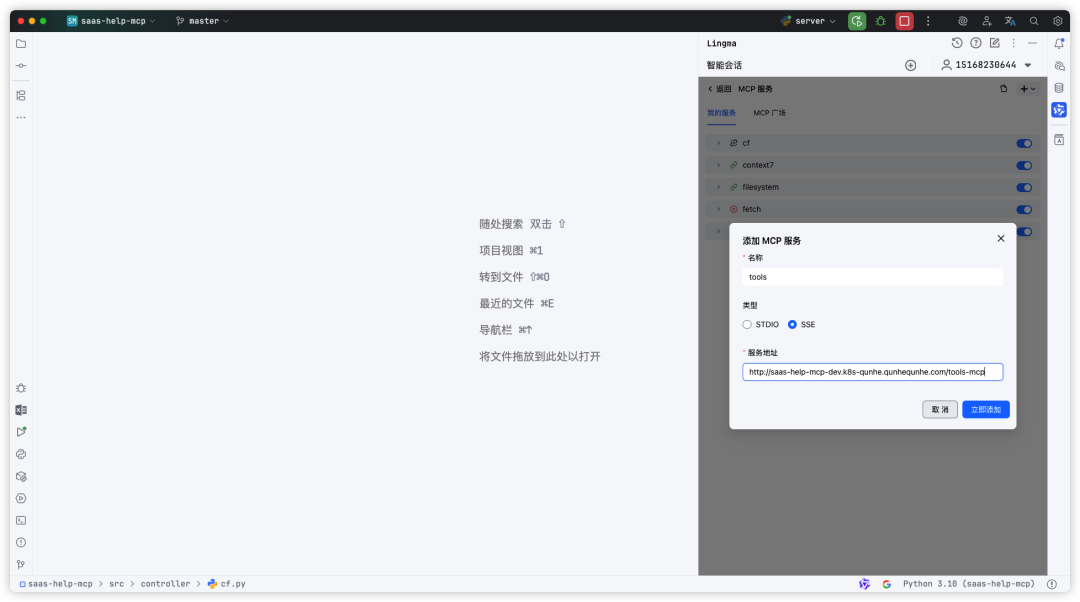Open Notifications bell icon on right sidebar
Viewport: 1080px width, 602px height.
point(1059,43)
